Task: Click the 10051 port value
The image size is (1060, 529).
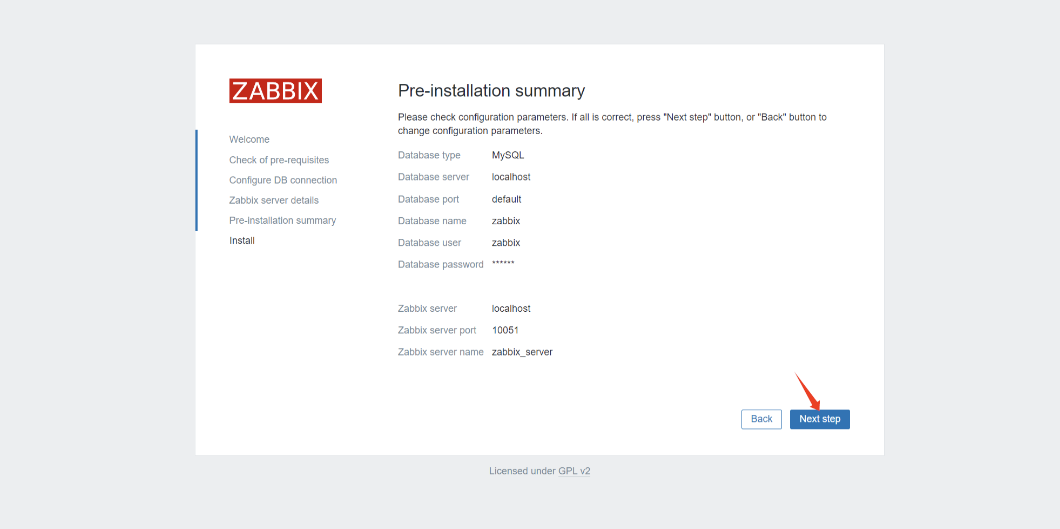Action: click(505, 330)
